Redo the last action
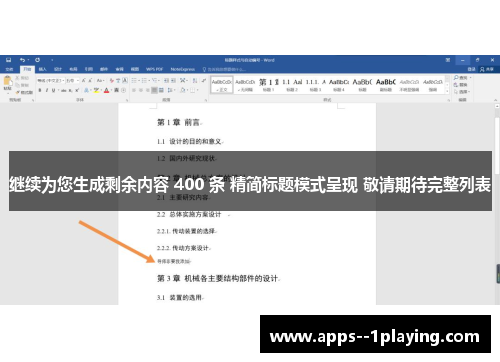The image size is (500, 362). 38,60
